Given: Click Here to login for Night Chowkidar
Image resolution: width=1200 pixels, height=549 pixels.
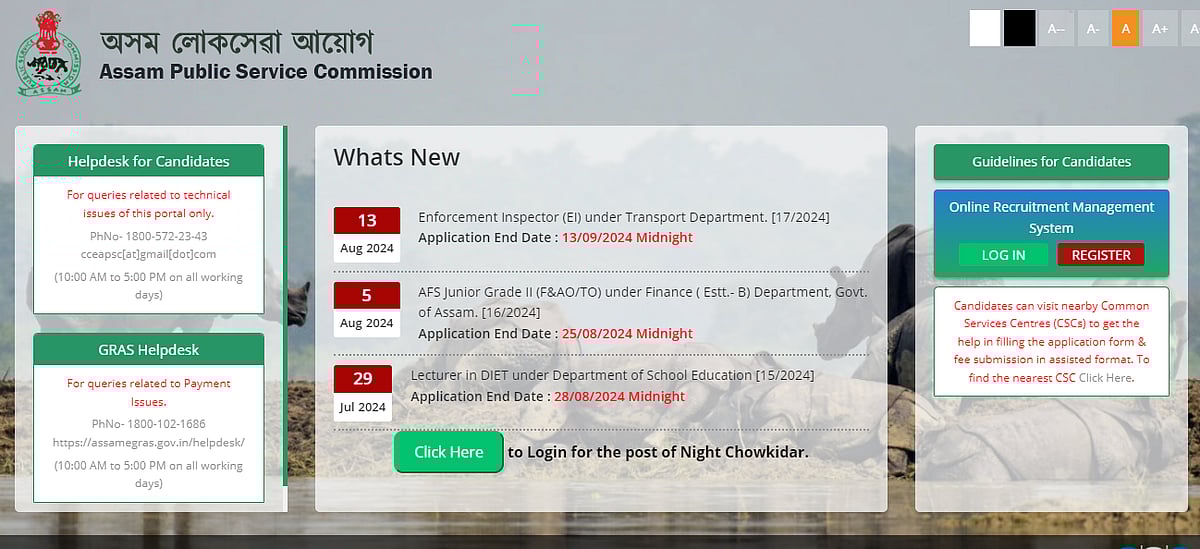Looking at the screenshot, I should [448, 452].
